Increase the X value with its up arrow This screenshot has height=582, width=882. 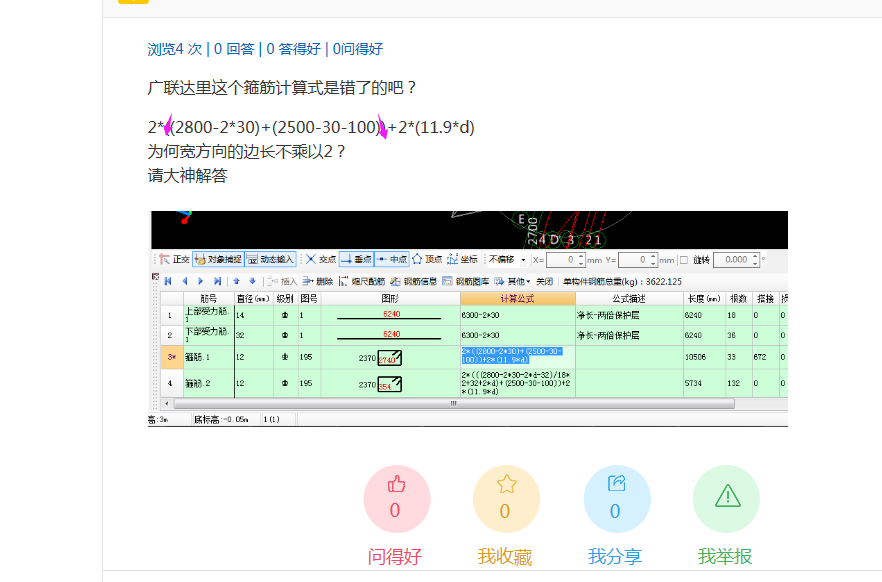581,256
